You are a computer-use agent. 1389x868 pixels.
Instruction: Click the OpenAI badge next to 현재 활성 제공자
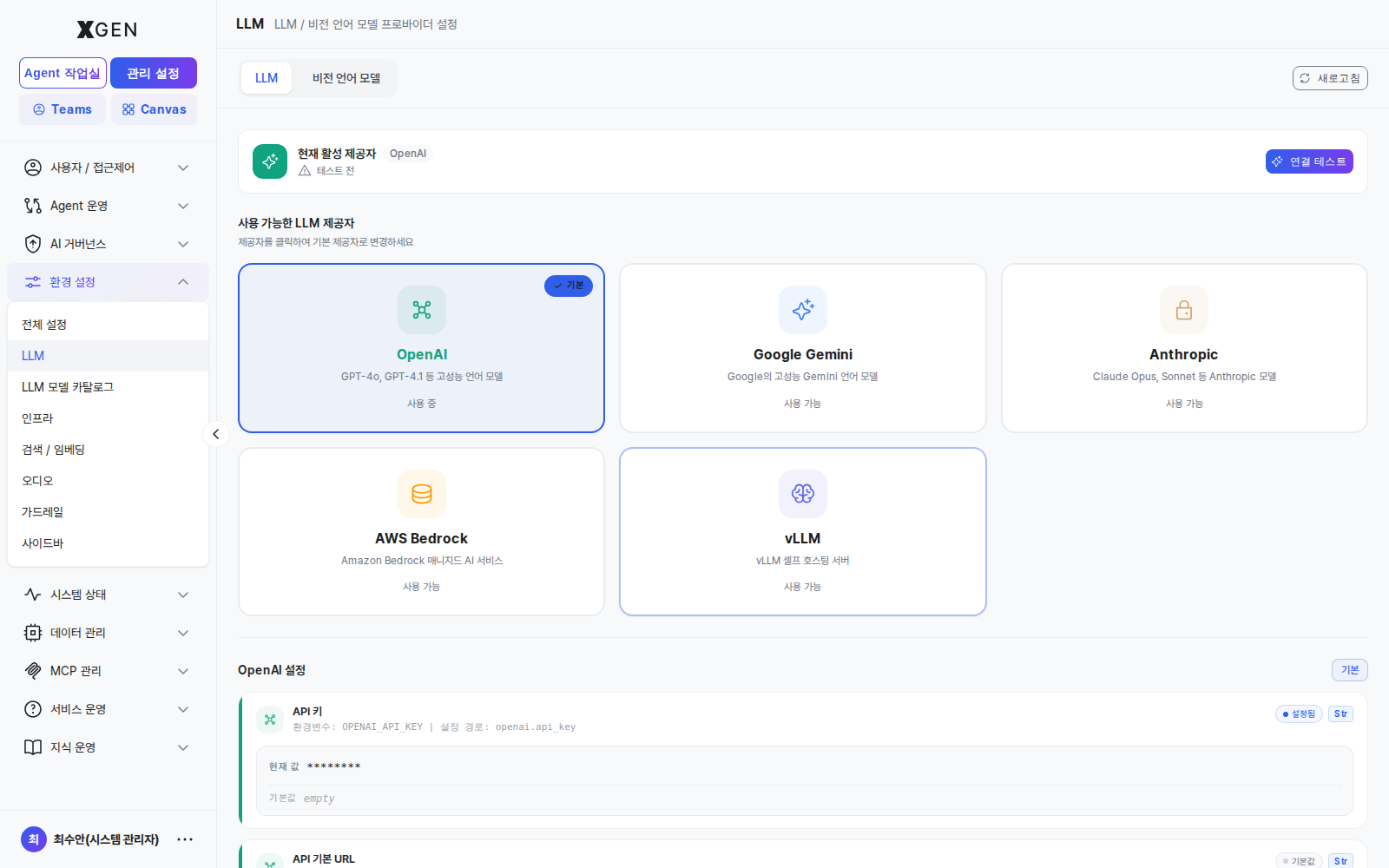408,154
